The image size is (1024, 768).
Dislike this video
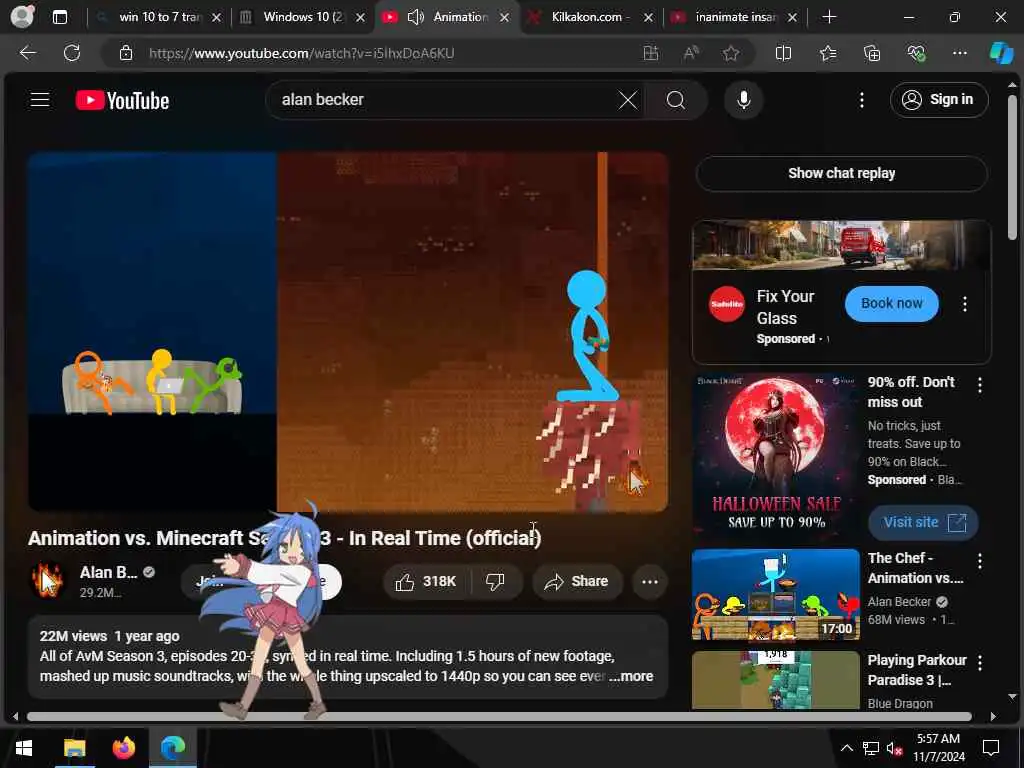(x=496, y=581)
